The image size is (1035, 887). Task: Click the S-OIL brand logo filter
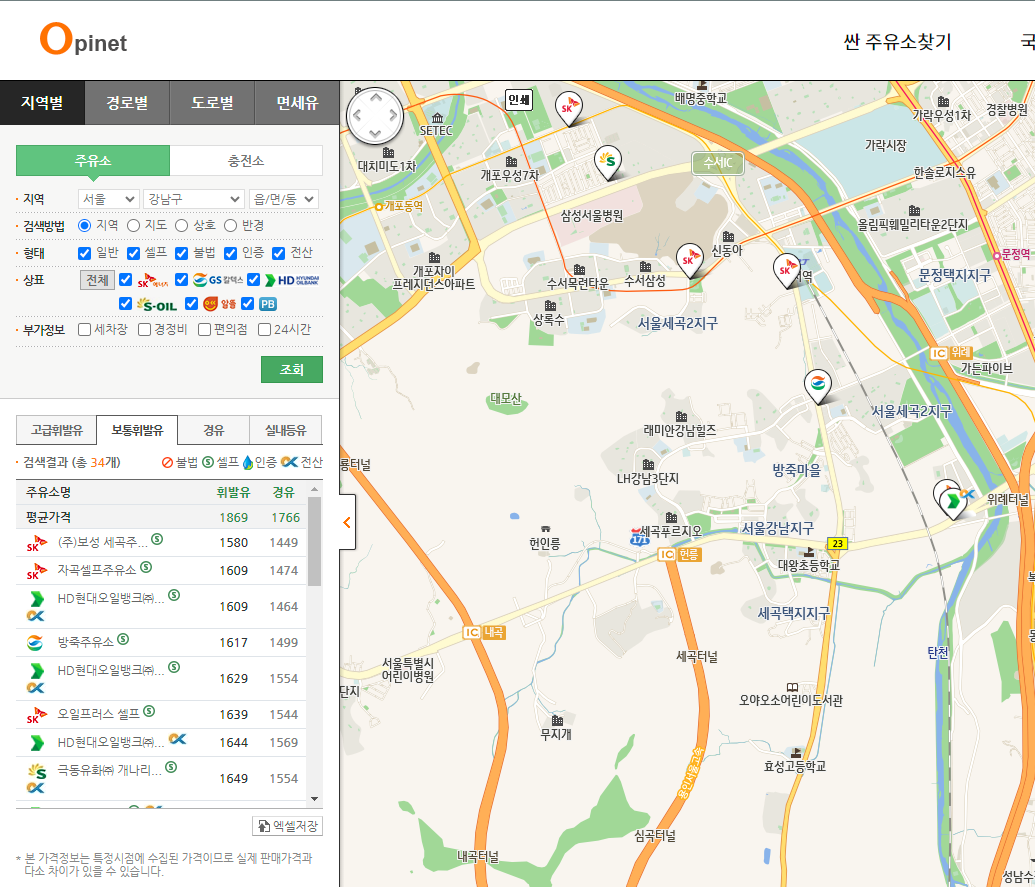click(156, 304)
